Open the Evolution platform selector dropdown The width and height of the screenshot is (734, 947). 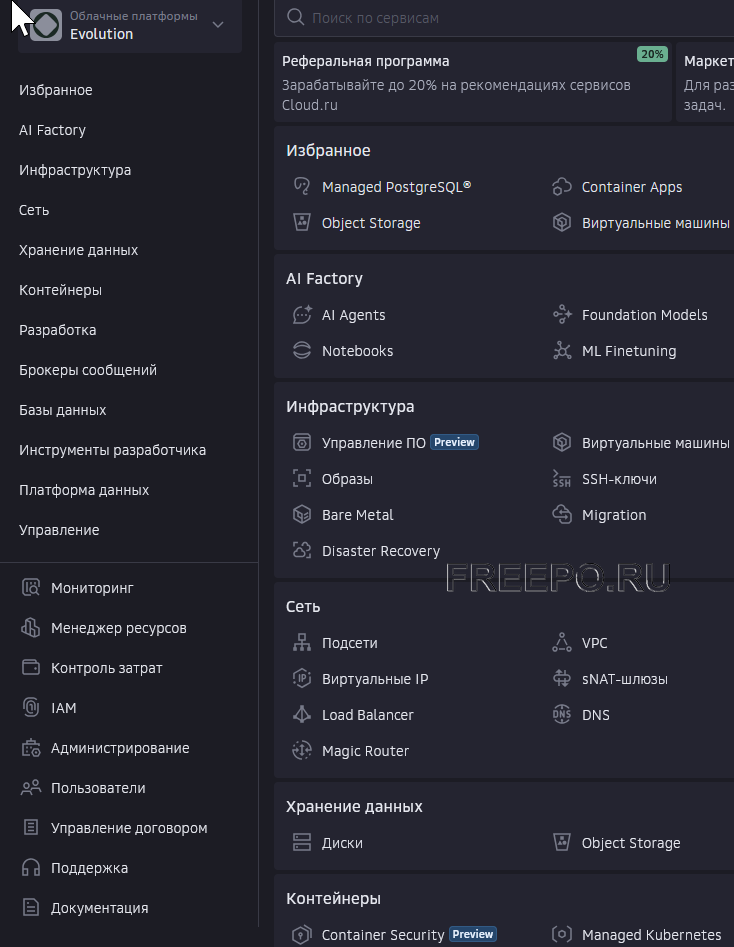tap(130, 25)
